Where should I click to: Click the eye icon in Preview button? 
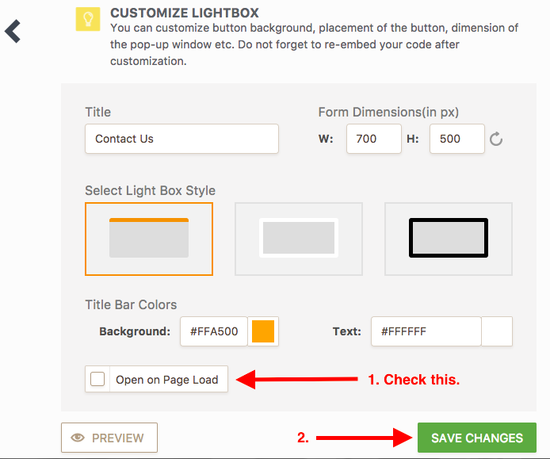(x=78, y=438)
